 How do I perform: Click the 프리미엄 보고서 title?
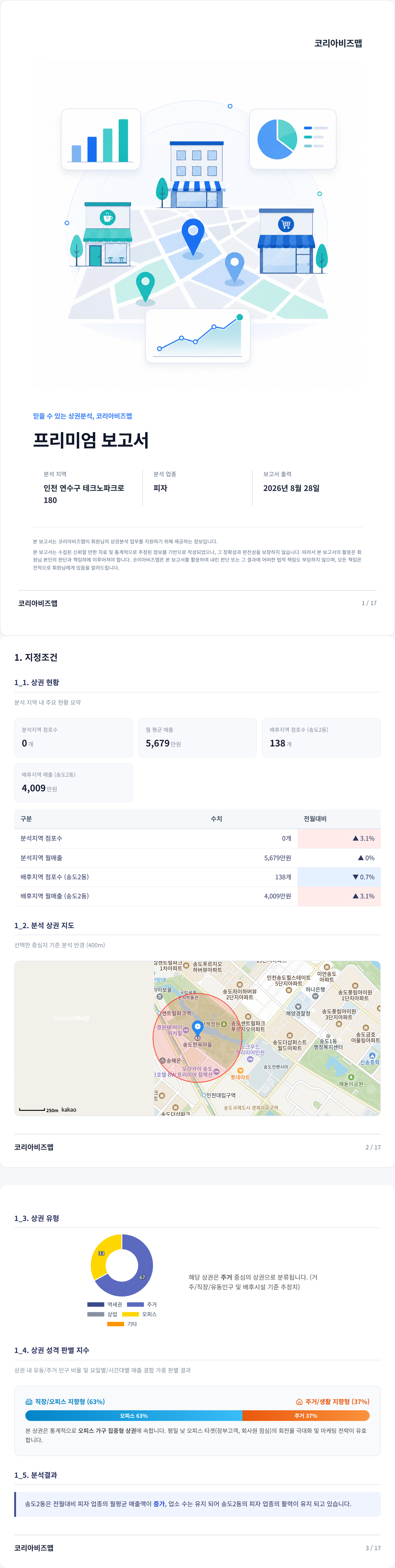coord(91,440)
